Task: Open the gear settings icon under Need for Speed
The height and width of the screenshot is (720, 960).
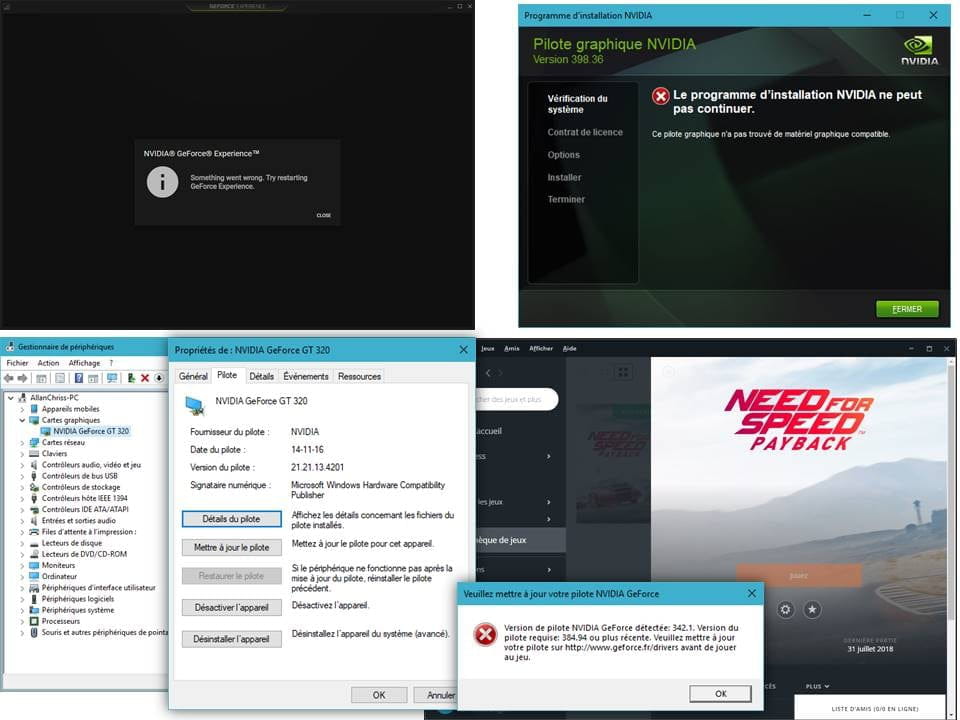Action: (x=786, y=610)
